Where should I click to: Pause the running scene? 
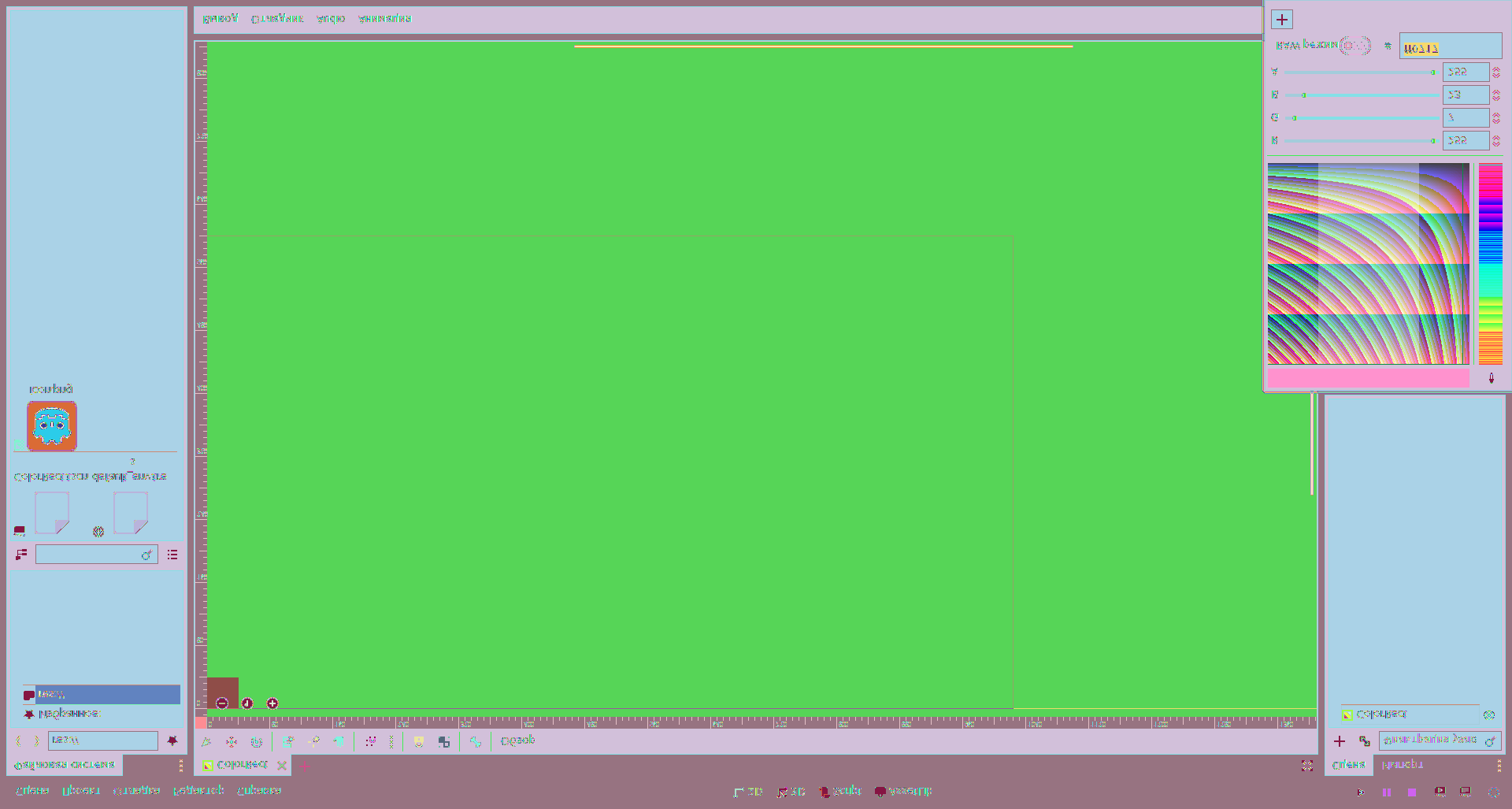(x=1387, y=792)
